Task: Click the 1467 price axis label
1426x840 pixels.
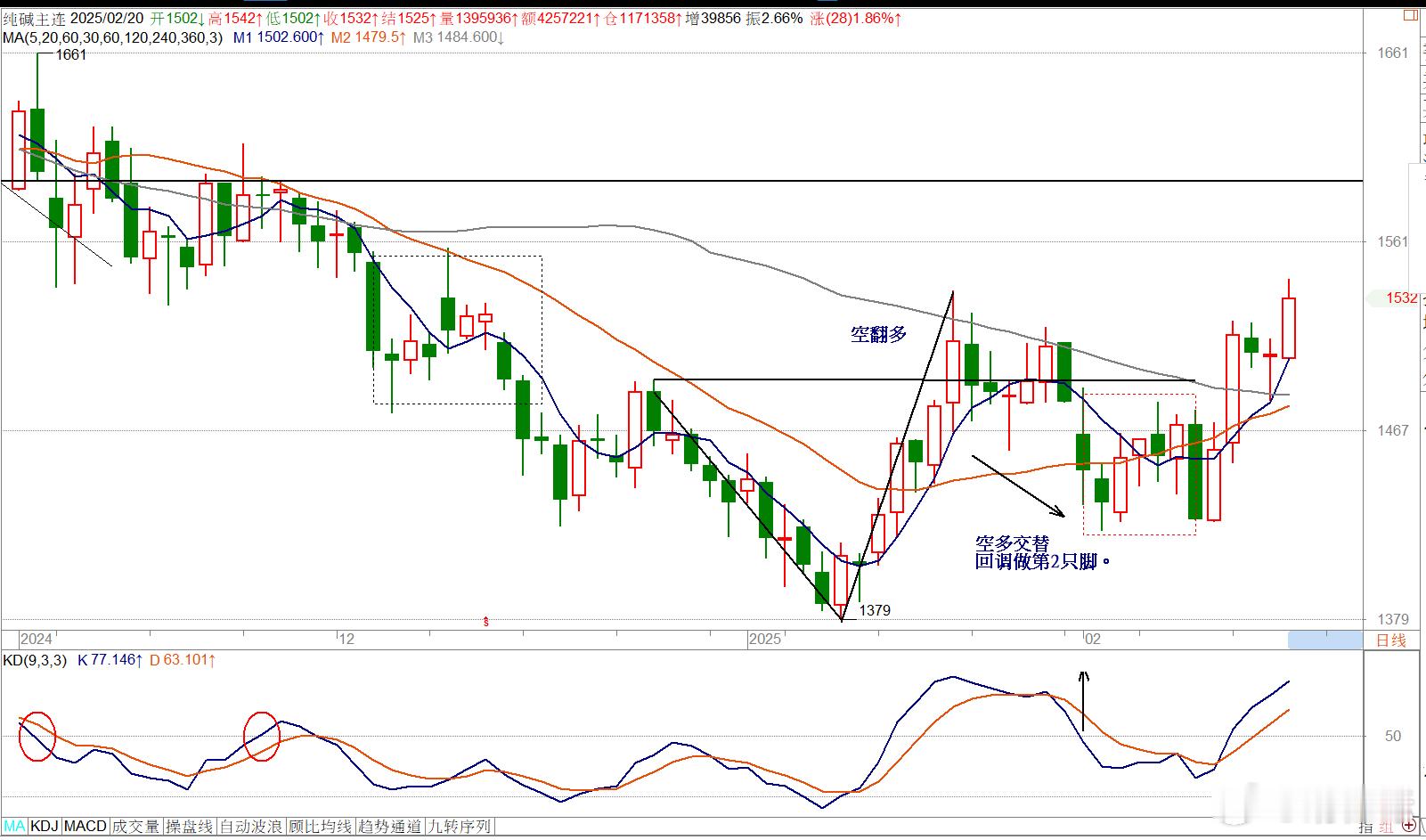Action: [1393, 430]
